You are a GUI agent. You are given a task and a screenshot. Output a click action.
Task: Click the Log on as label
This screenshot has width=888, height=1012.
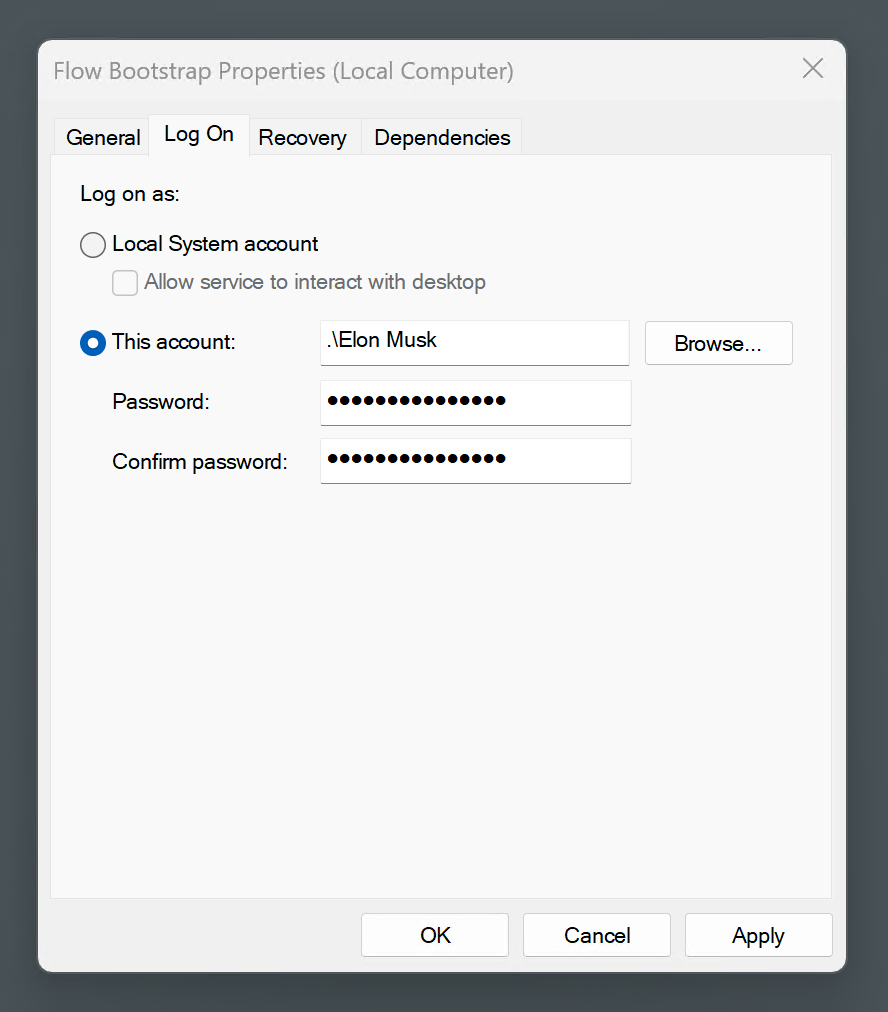pyautogui.click(x=129, y=194)
